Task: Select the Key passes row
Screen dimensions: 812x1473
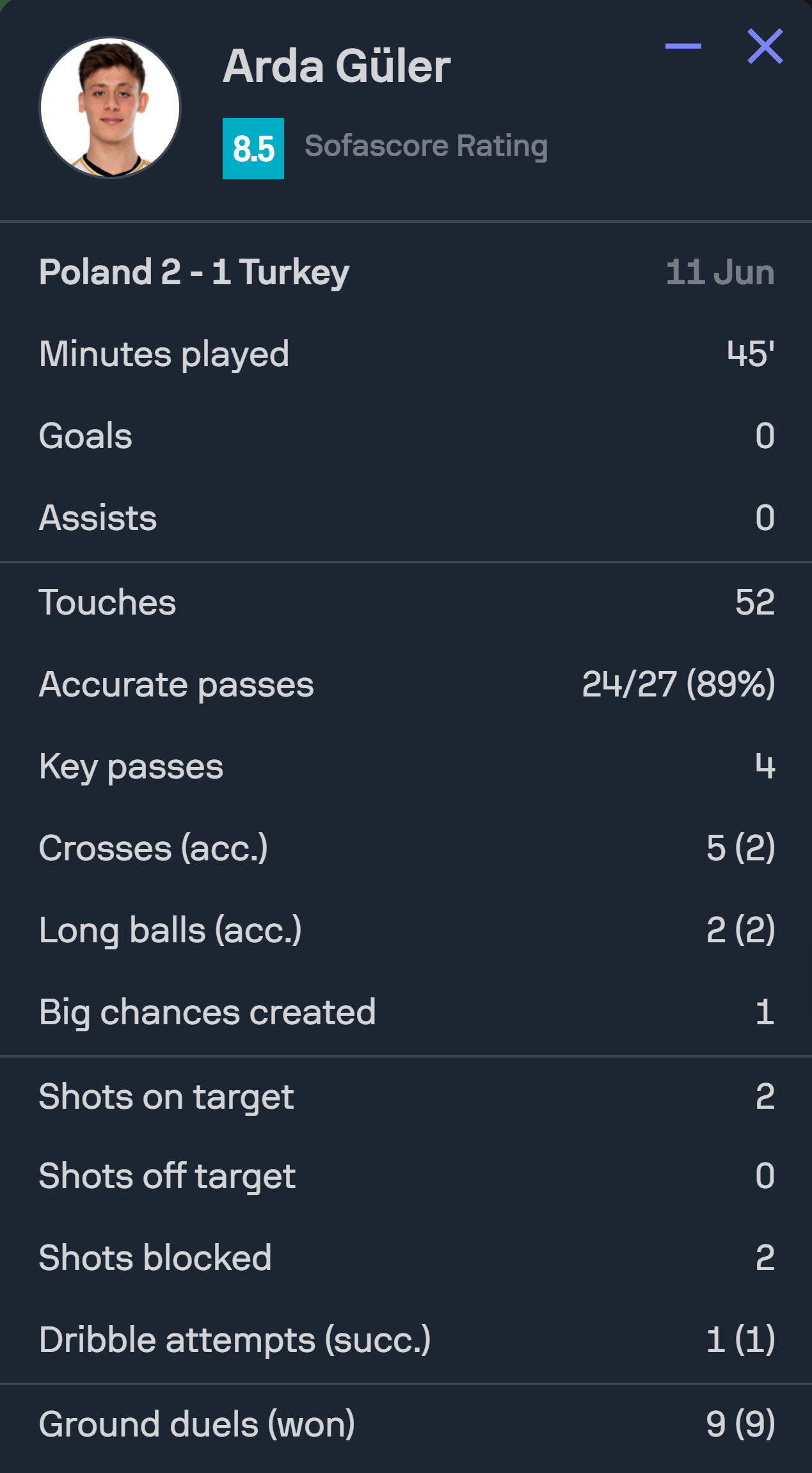Action: (x=406, y=766)
